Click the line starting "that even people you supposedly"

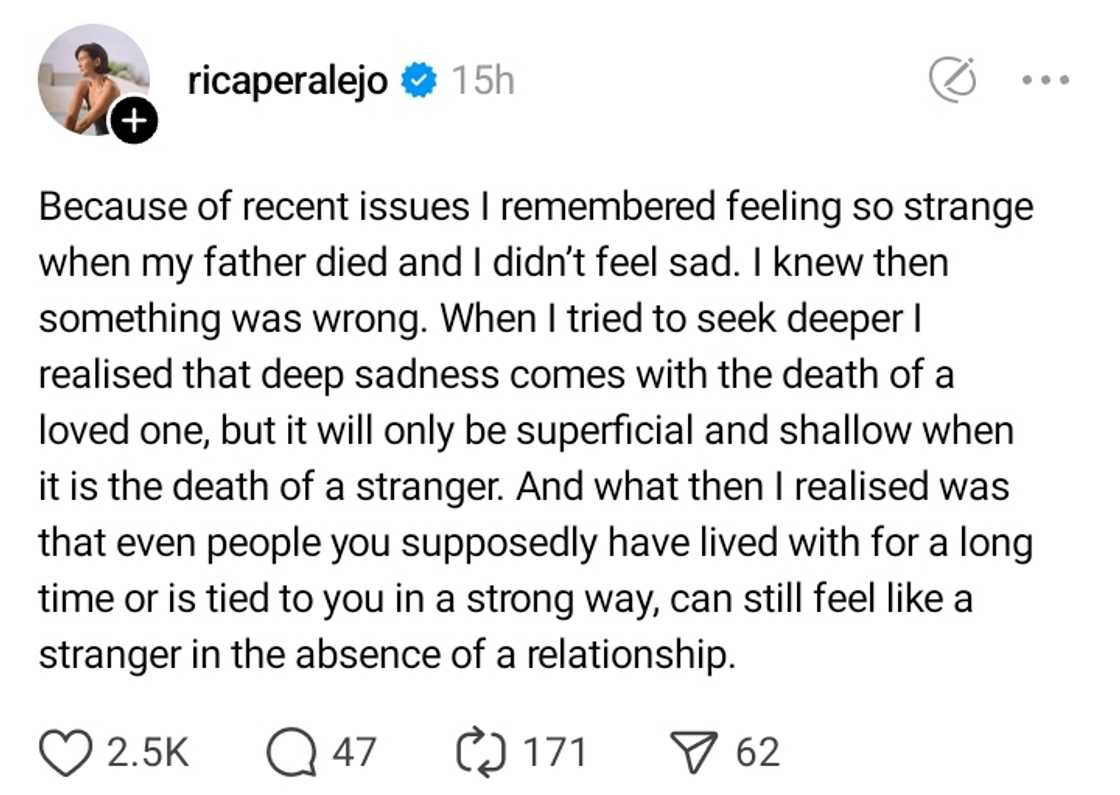pos(535,543)
